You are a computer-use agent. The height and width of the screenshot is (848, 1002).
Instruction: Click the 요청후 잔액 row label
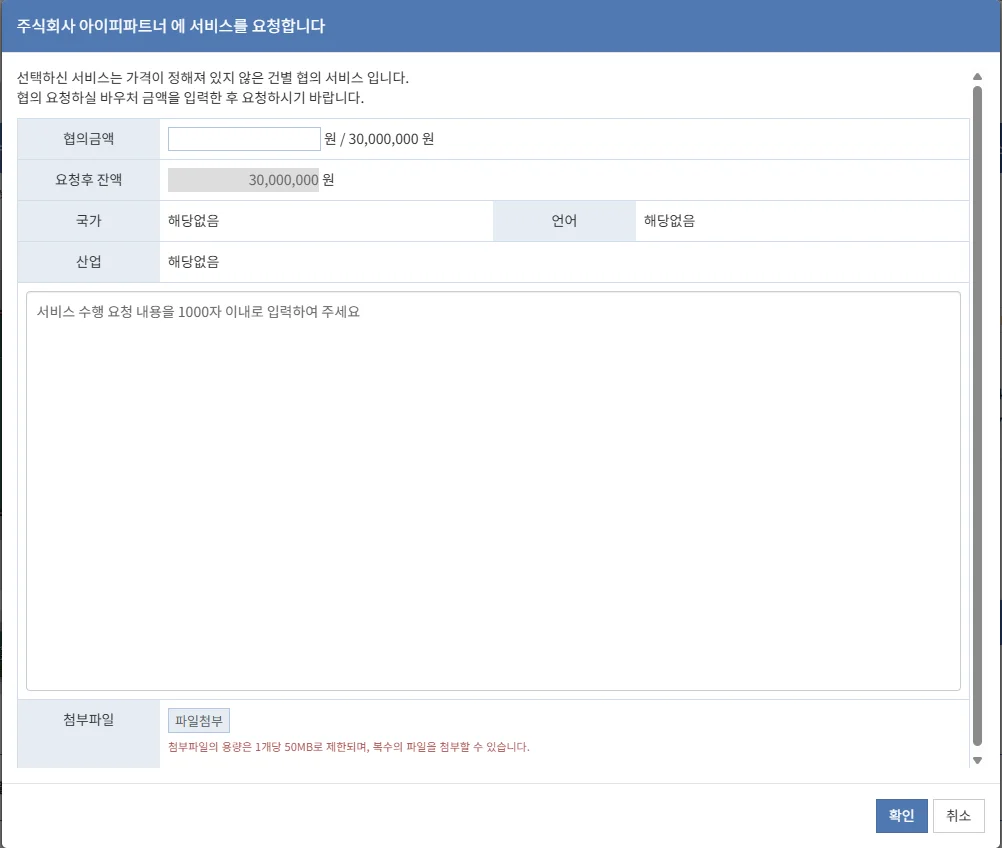point(88,180)
